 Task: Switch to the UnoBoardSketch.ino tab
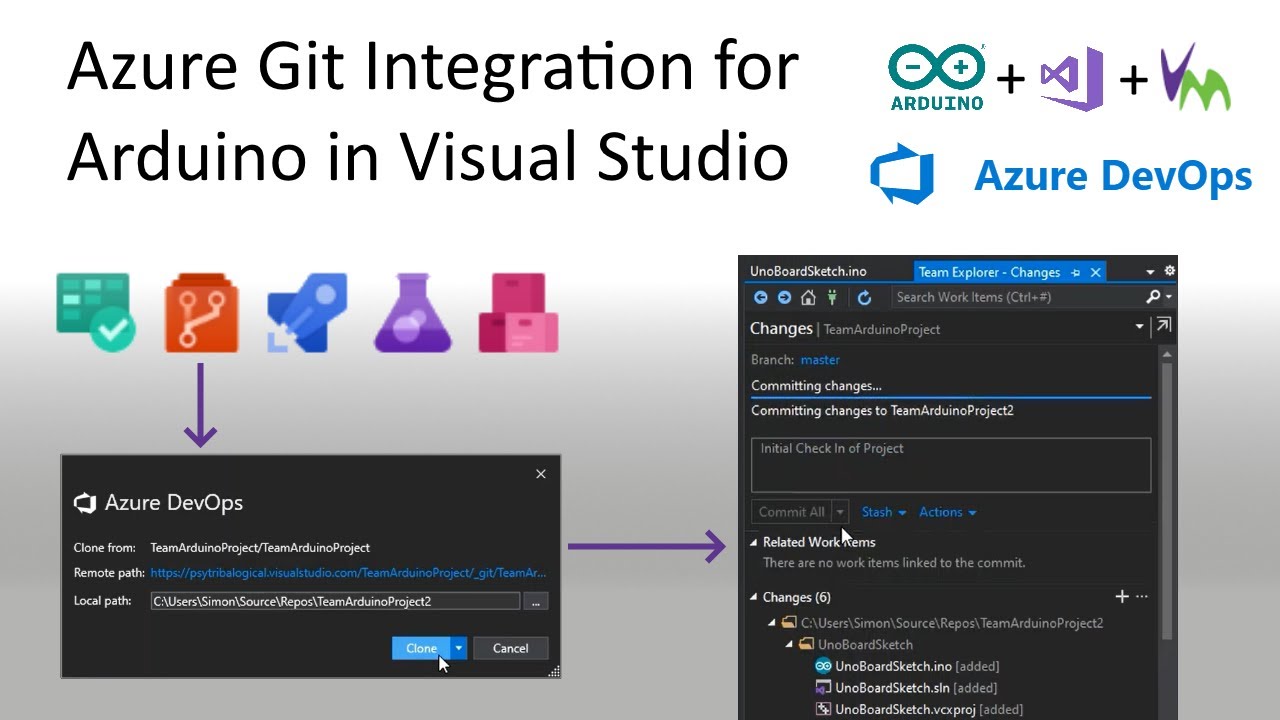810,270
